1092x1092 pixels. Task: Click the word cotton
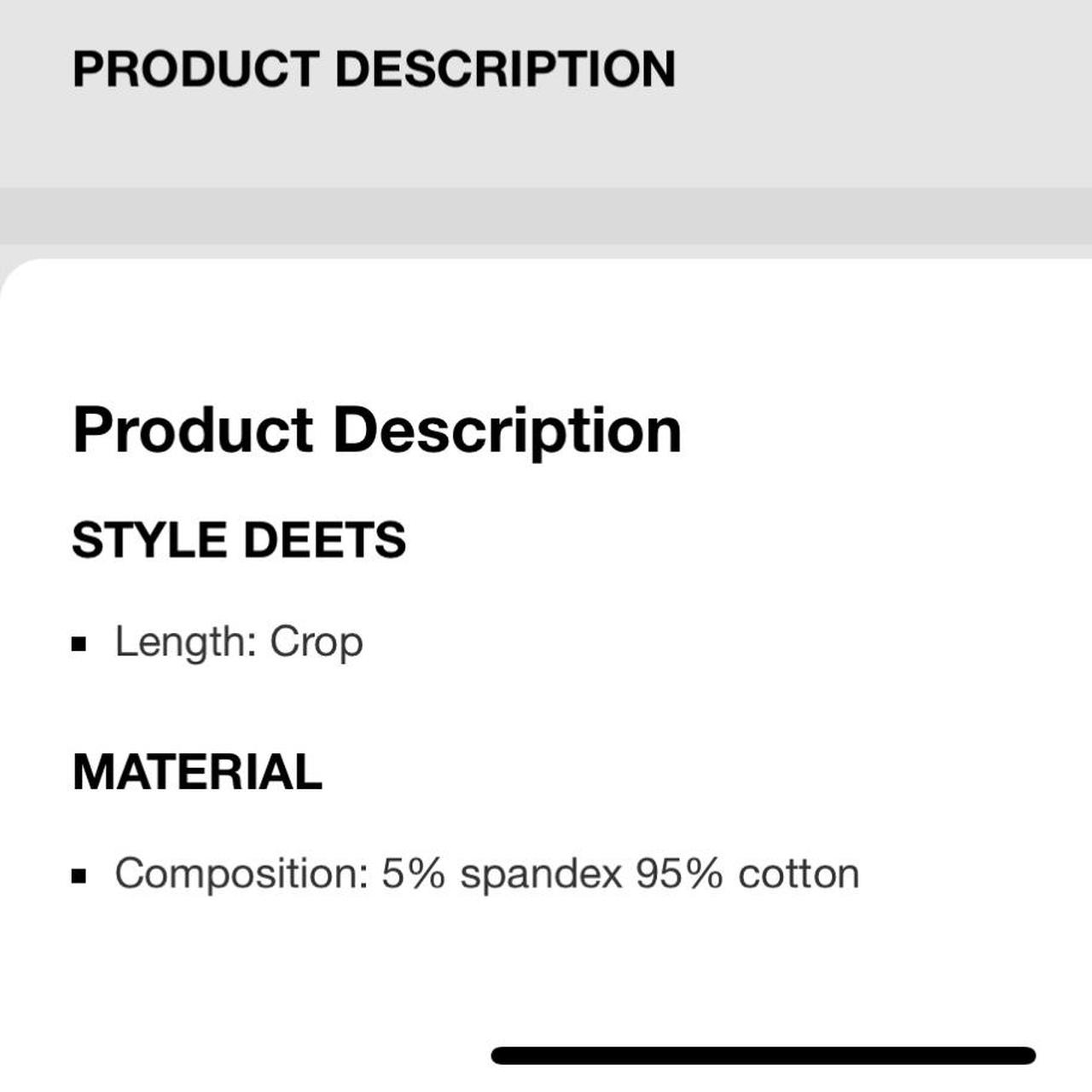(799, 874)
